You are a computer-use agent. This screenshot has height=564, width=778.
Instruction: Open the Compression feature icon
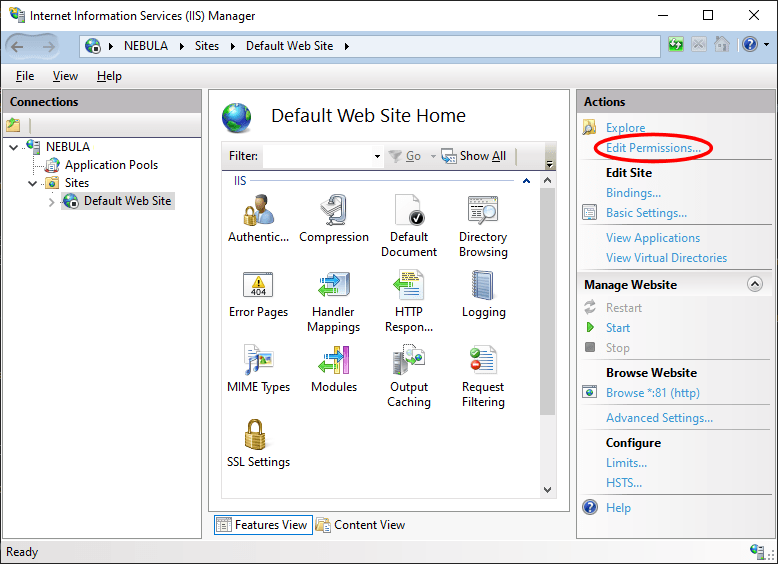(334, 210)
